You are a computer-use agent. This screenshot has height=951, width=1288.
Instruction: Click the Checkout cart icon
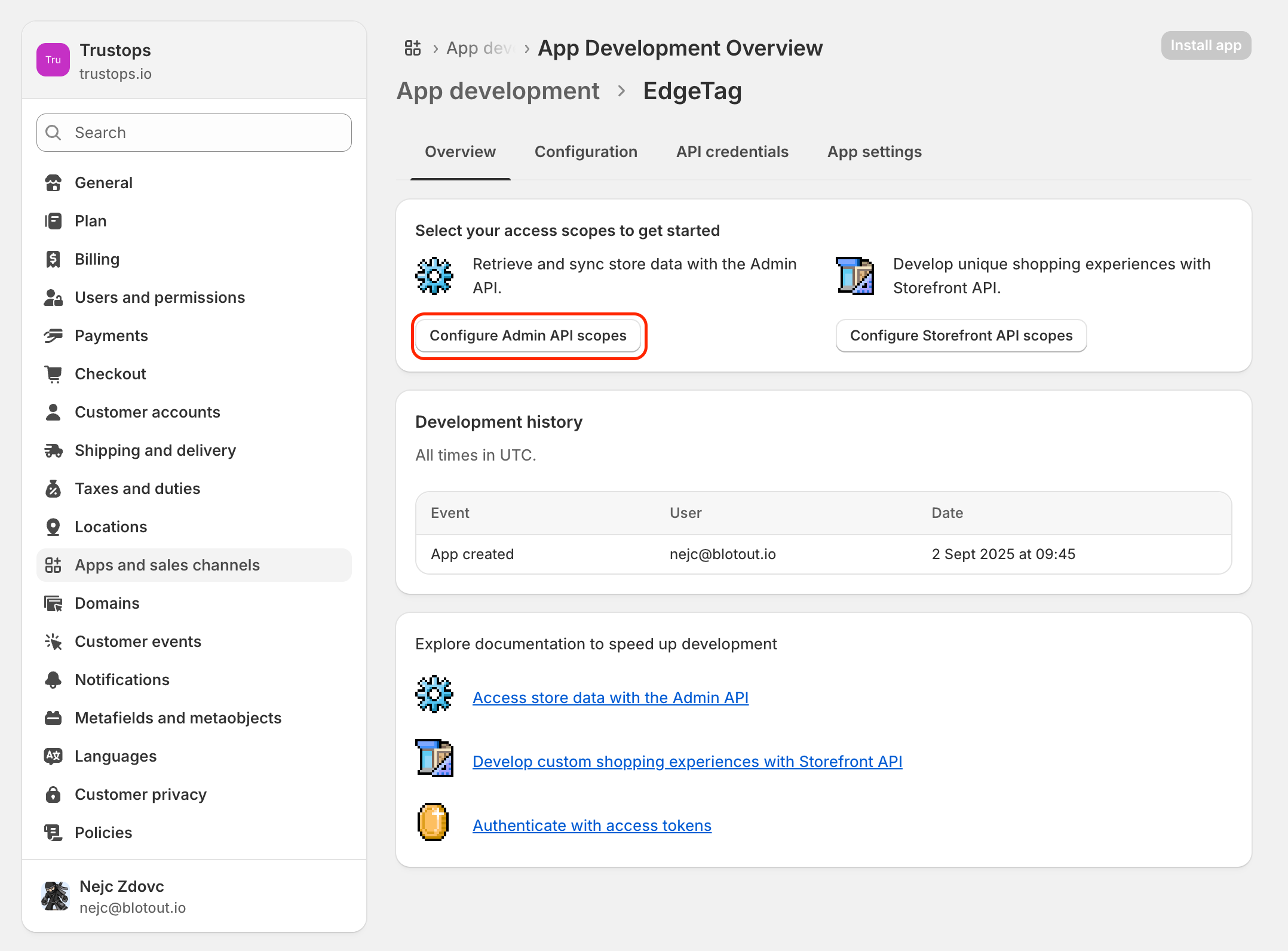pos(53,374)
